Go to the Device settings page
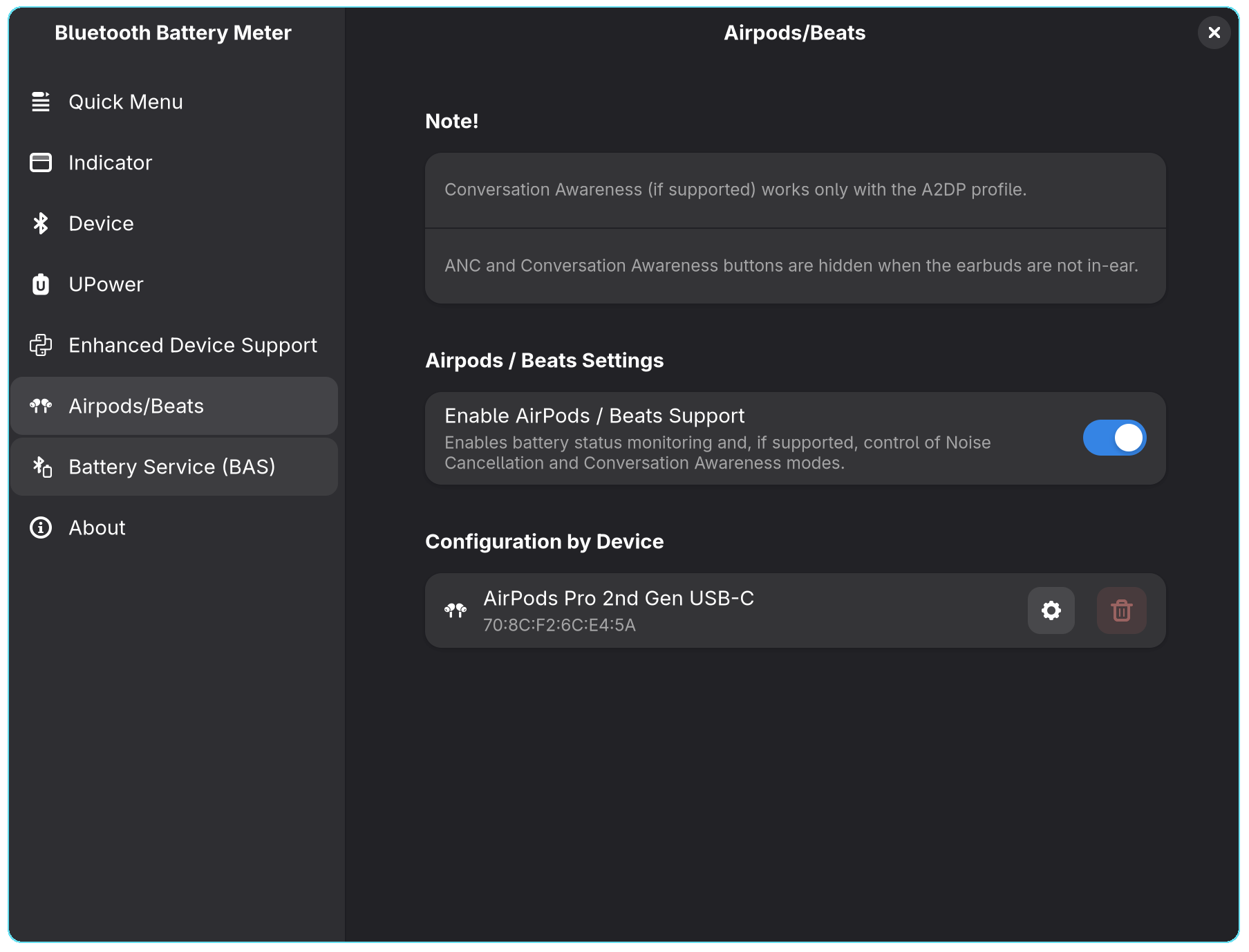Screen dimensions: 1249x952 click(x=174, y=223)
